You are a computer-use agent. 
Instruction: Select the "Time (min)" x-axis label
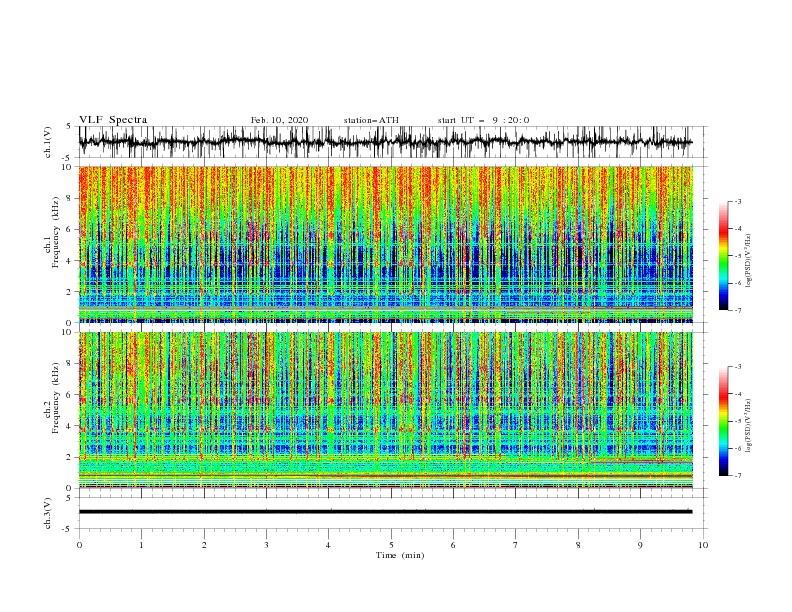tap(400, 555)
